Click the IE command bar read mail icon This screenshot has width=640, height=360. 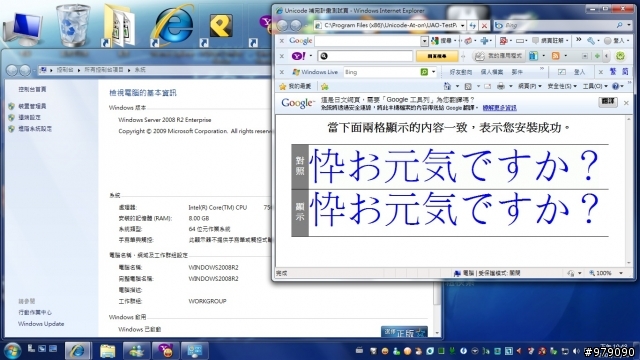[x=487, y=86]
